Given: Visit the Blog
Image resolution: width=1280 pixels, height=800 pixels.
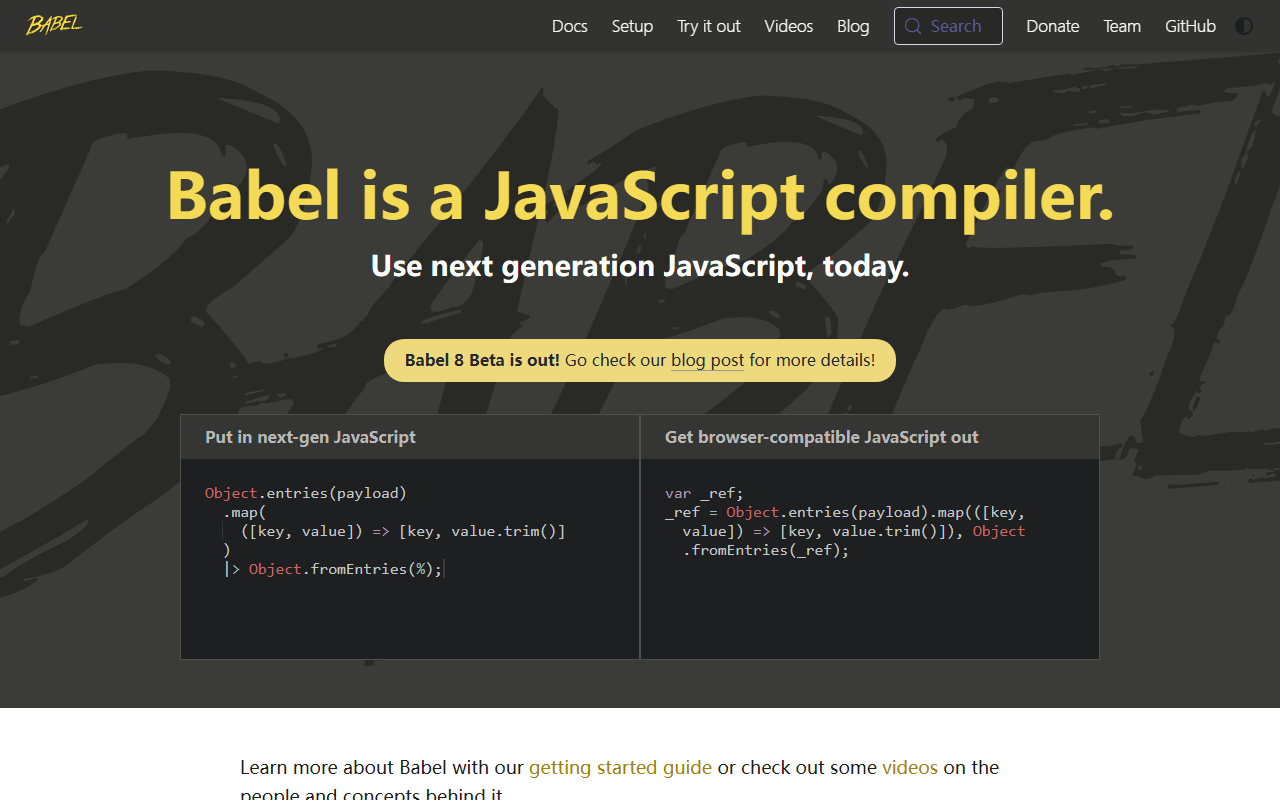Looking at the screenshot, I should [x=853, y=26].
